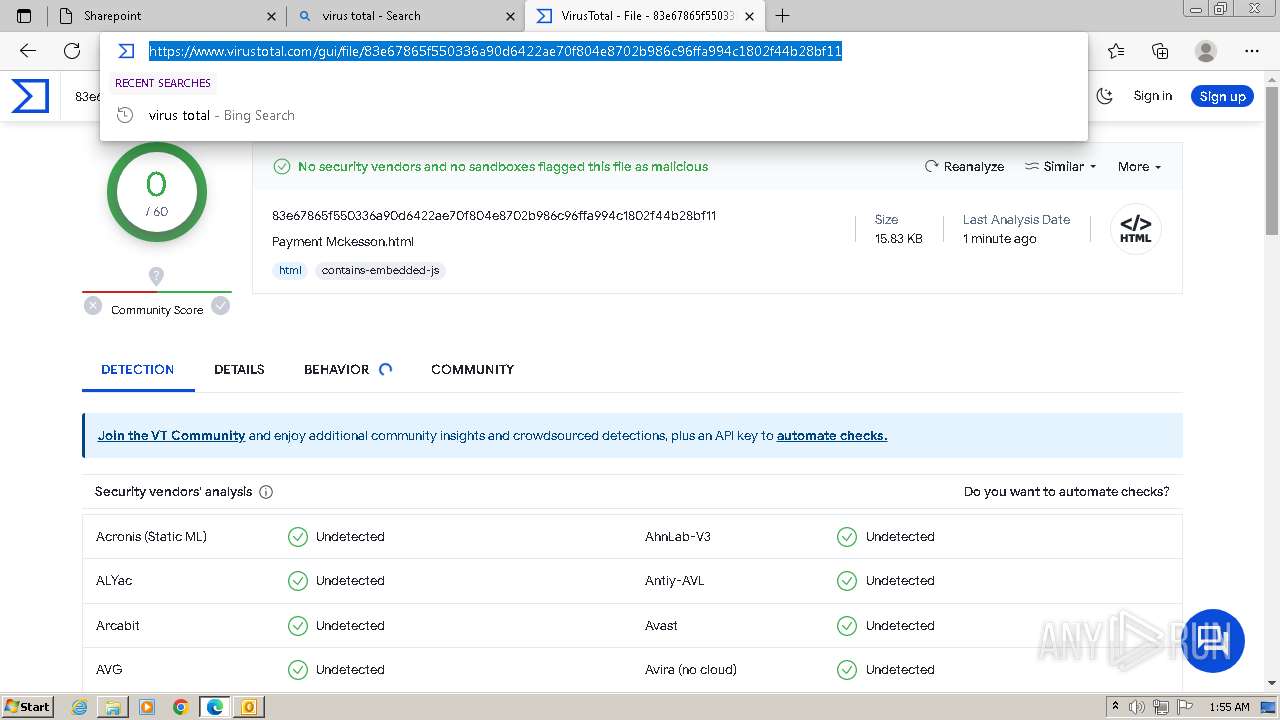This screenshot has width=1280, height=720.
Task: Click the 0/60 detection score circle
Action: click(157, 192)
